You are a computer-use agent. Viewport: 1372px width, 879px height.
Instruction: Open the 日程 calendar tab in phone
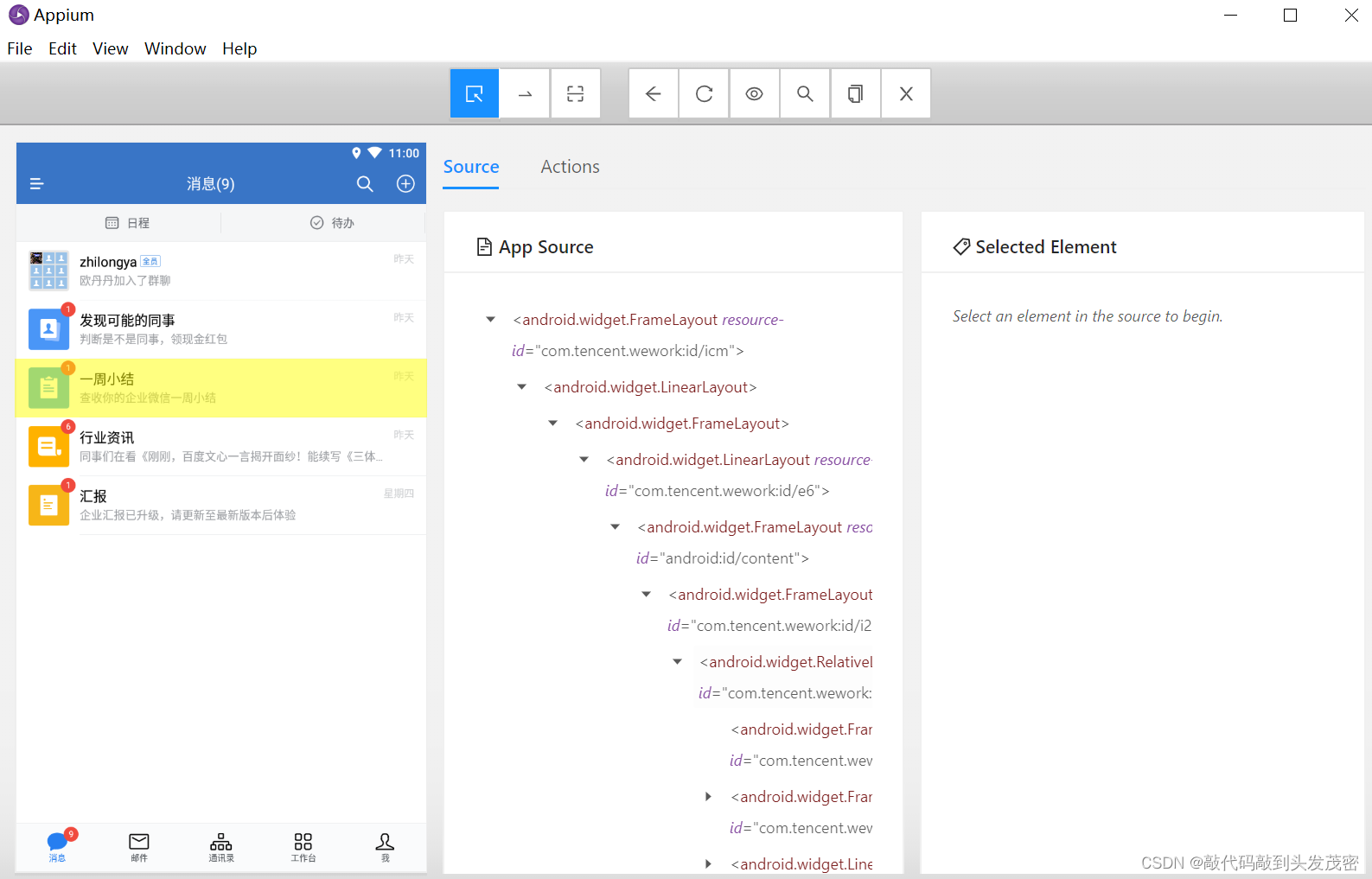[127, 223]
